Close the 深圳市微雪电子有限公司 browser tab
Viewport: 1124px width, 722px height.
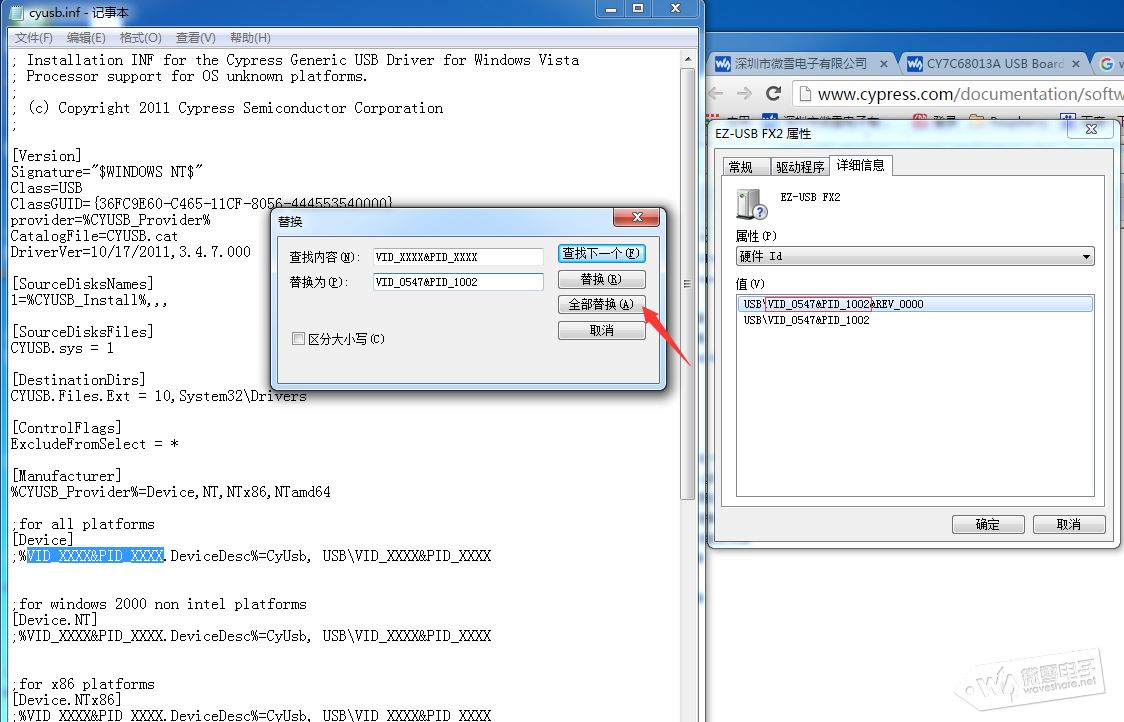pyautogui.click(x=884, y=64)
